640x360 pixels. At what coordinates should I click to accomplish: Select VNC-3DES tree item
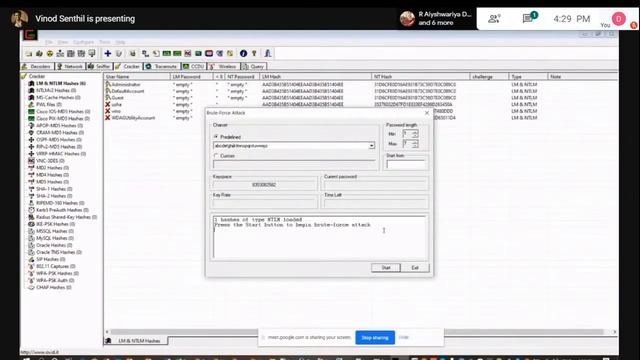(x=50, y=161)
